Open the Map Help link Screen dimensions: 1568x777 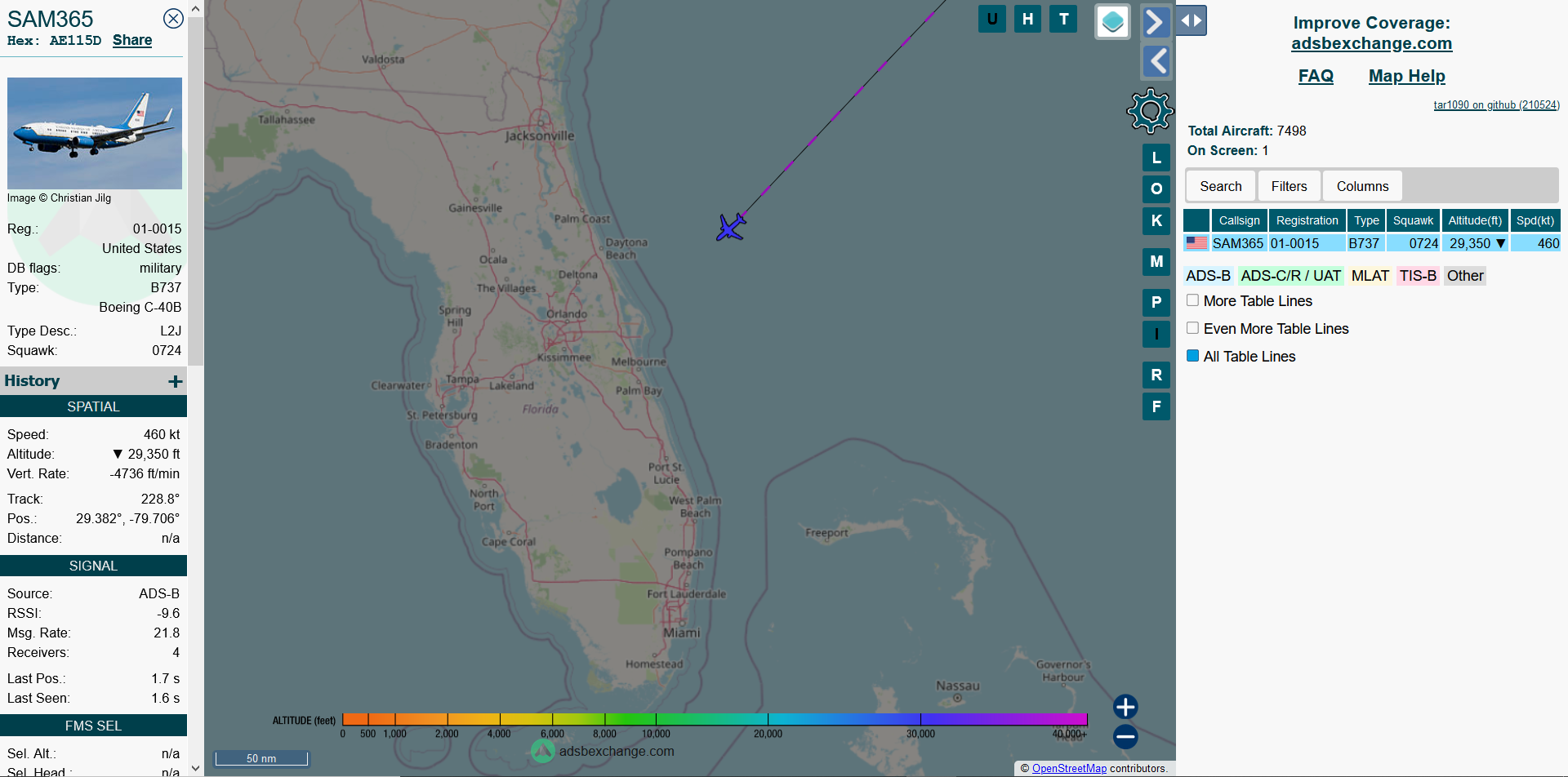(x=1406, y=76)
